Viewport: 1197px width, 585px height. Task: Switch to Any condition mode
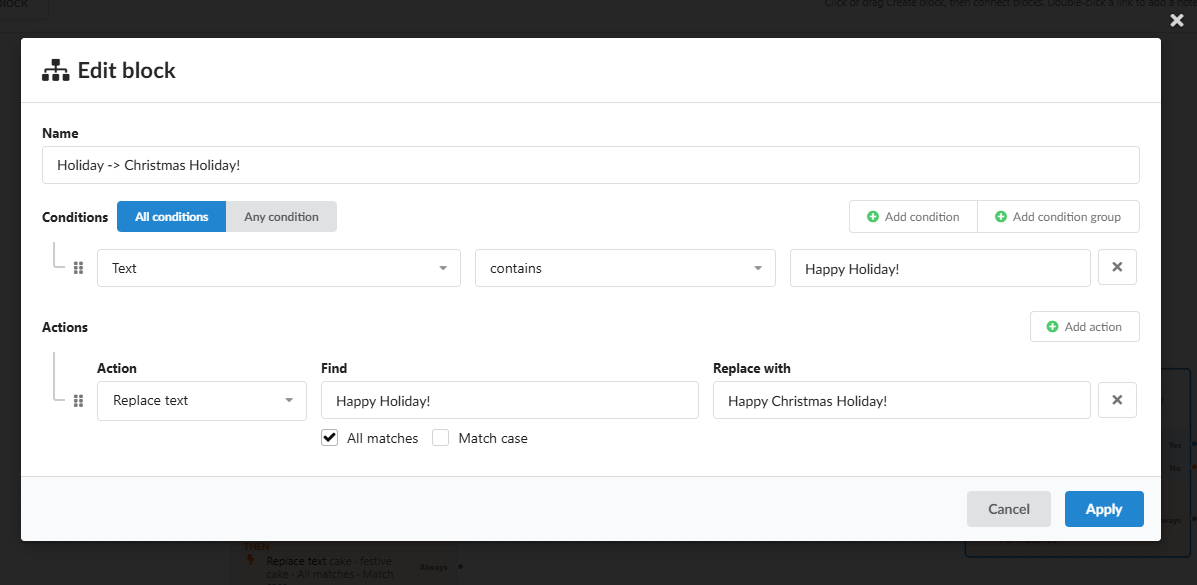[x=282, y=217]
